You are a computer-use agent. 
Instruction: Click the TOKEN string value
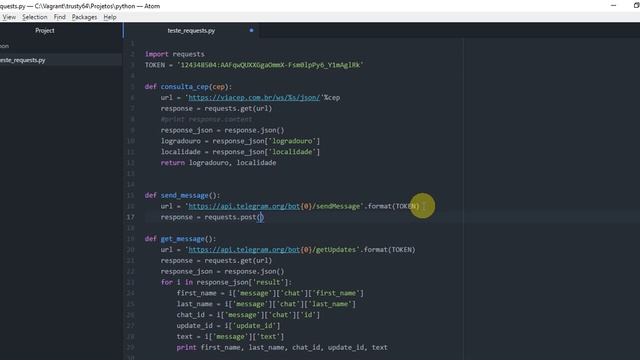pos(270,65)
